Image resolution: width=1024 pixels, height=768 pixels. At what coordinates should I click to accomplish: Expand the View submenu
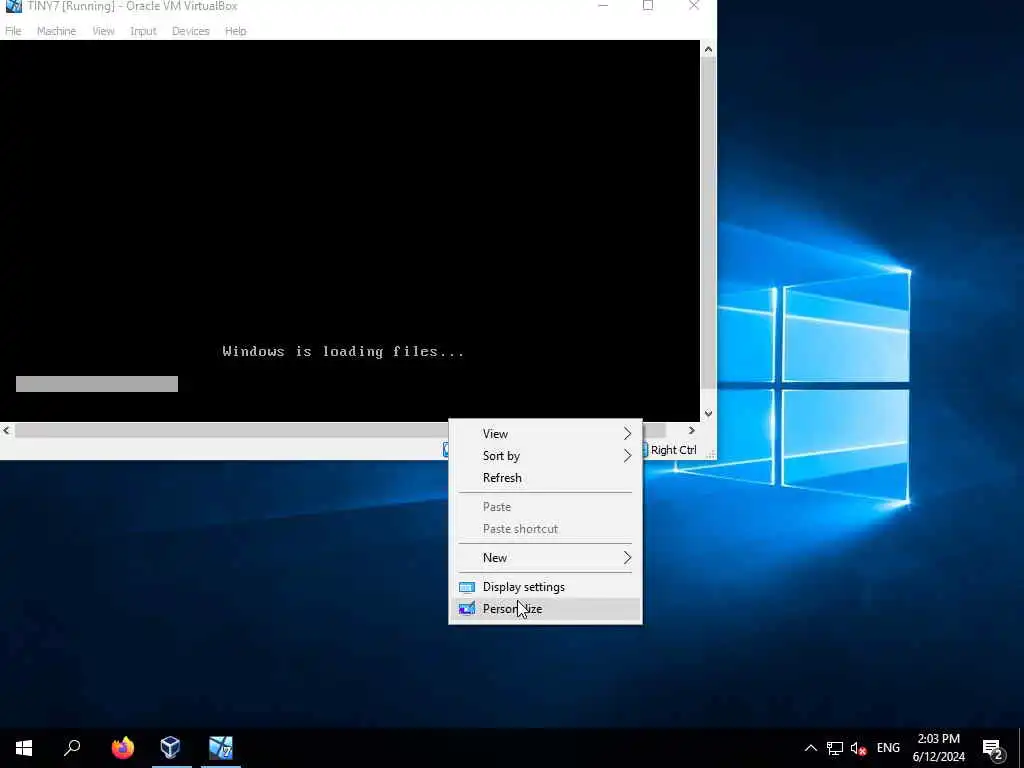[x=545, y=434]
